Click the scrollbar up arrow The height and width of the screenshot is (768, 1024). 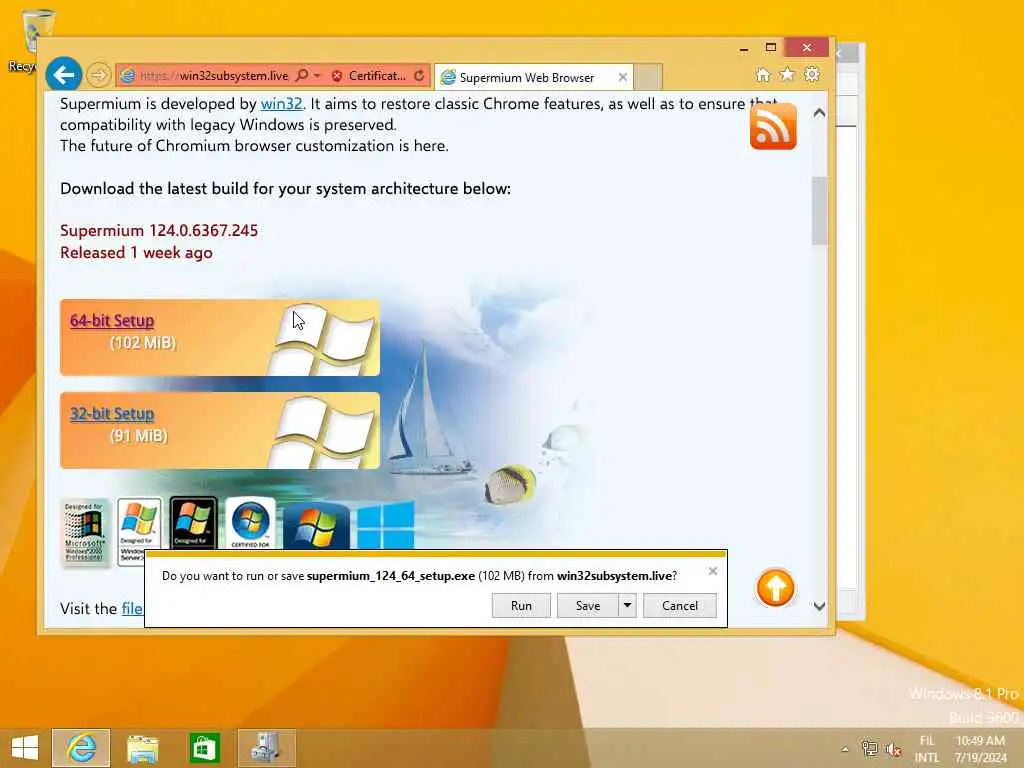coord(819,113)
